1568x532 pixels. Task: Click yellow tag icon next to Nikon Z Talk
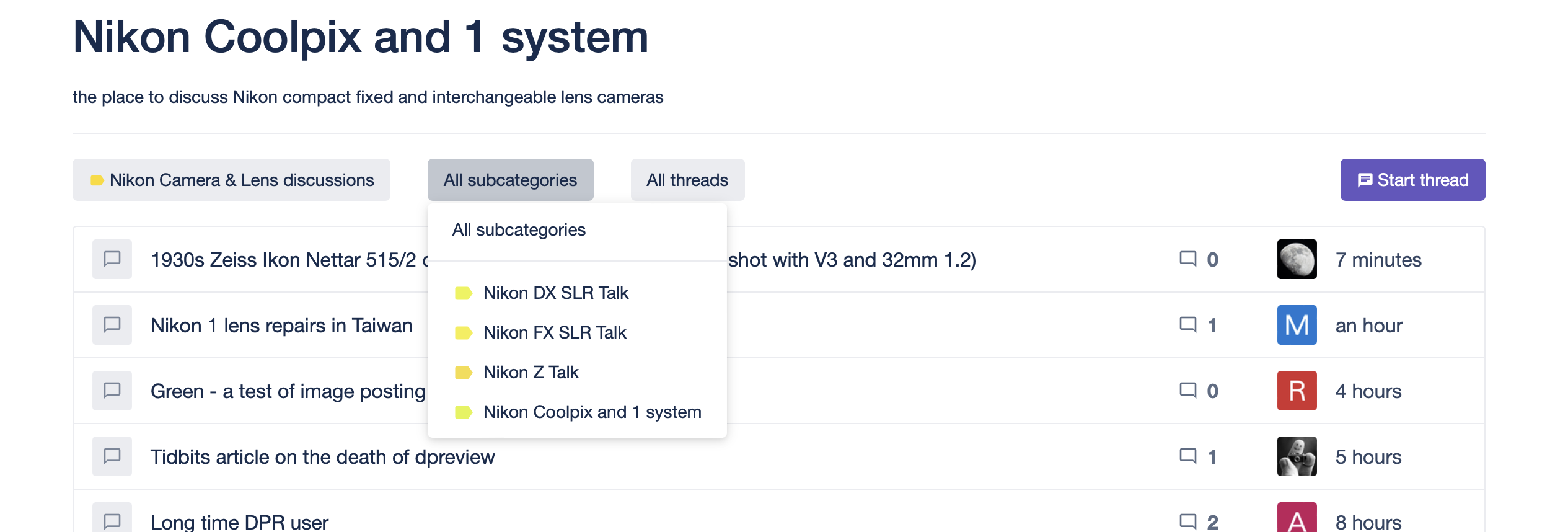tap(464, 373)
